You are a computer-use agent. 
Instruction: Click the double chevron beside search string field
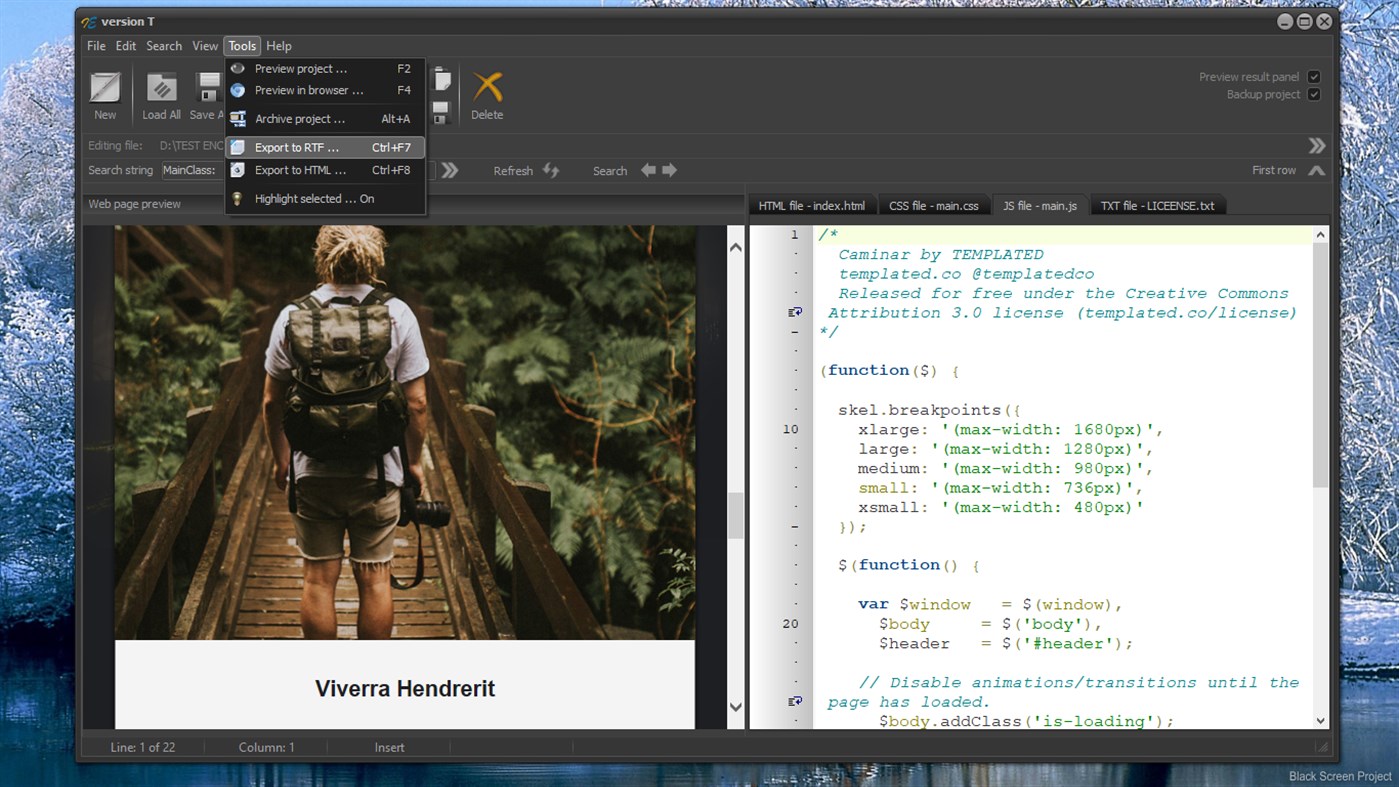[450, 171]
